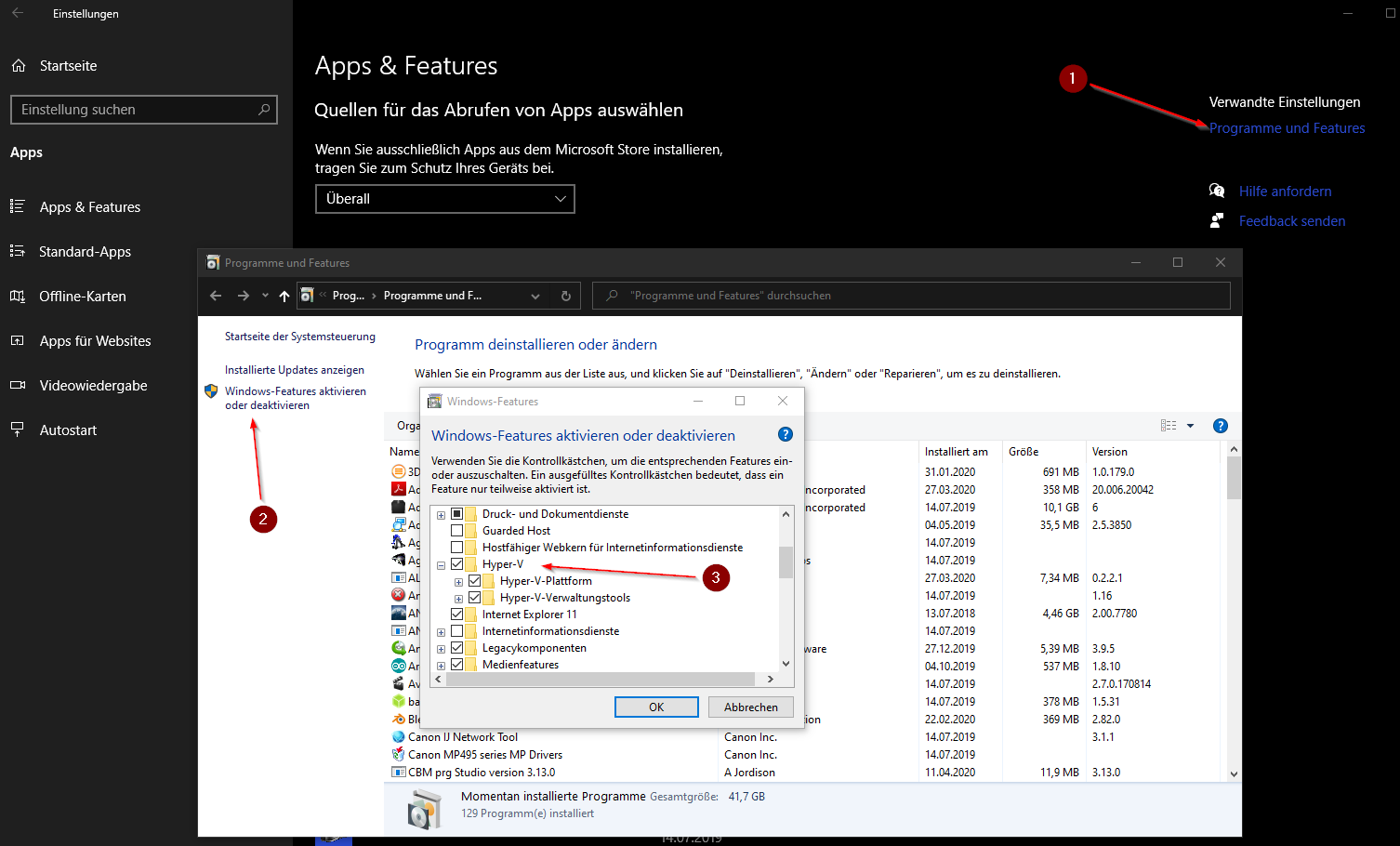Click the view options icon in program list toolbar
Screen dimensions: 1400x846
(1169, 426)
